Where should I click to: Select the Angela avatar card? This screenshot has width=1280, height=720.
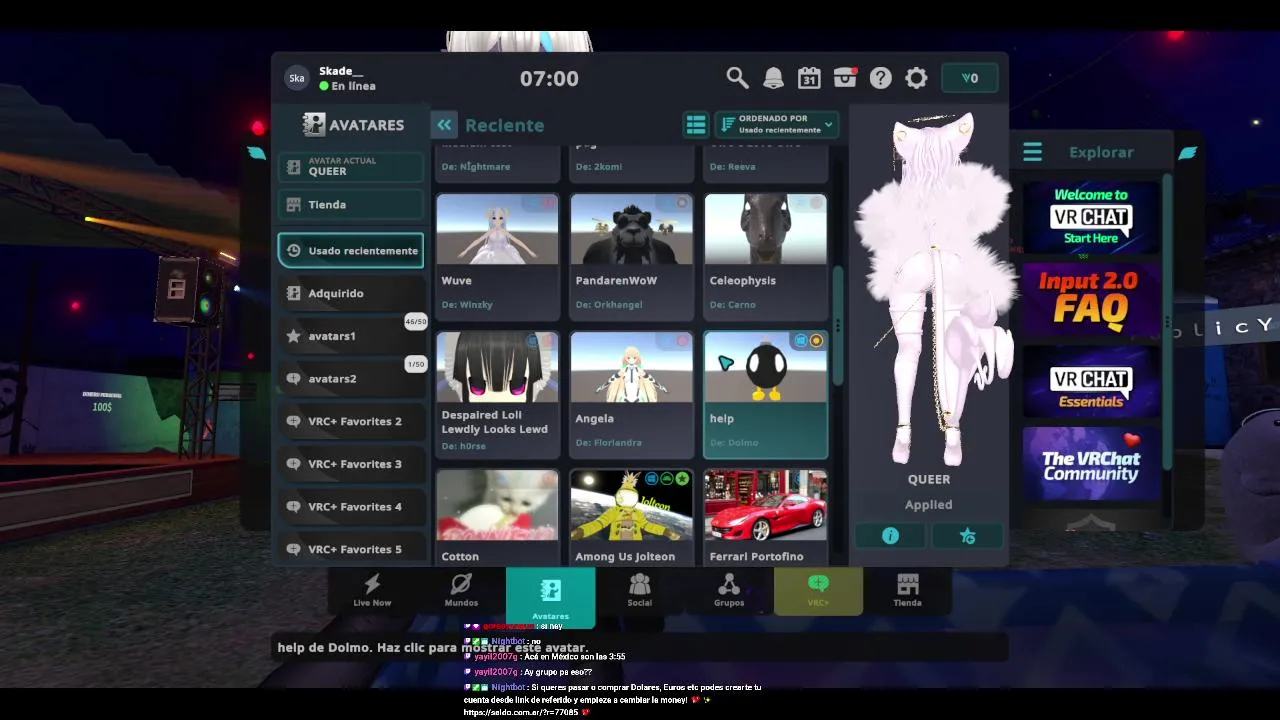click(x=631, y=394)
